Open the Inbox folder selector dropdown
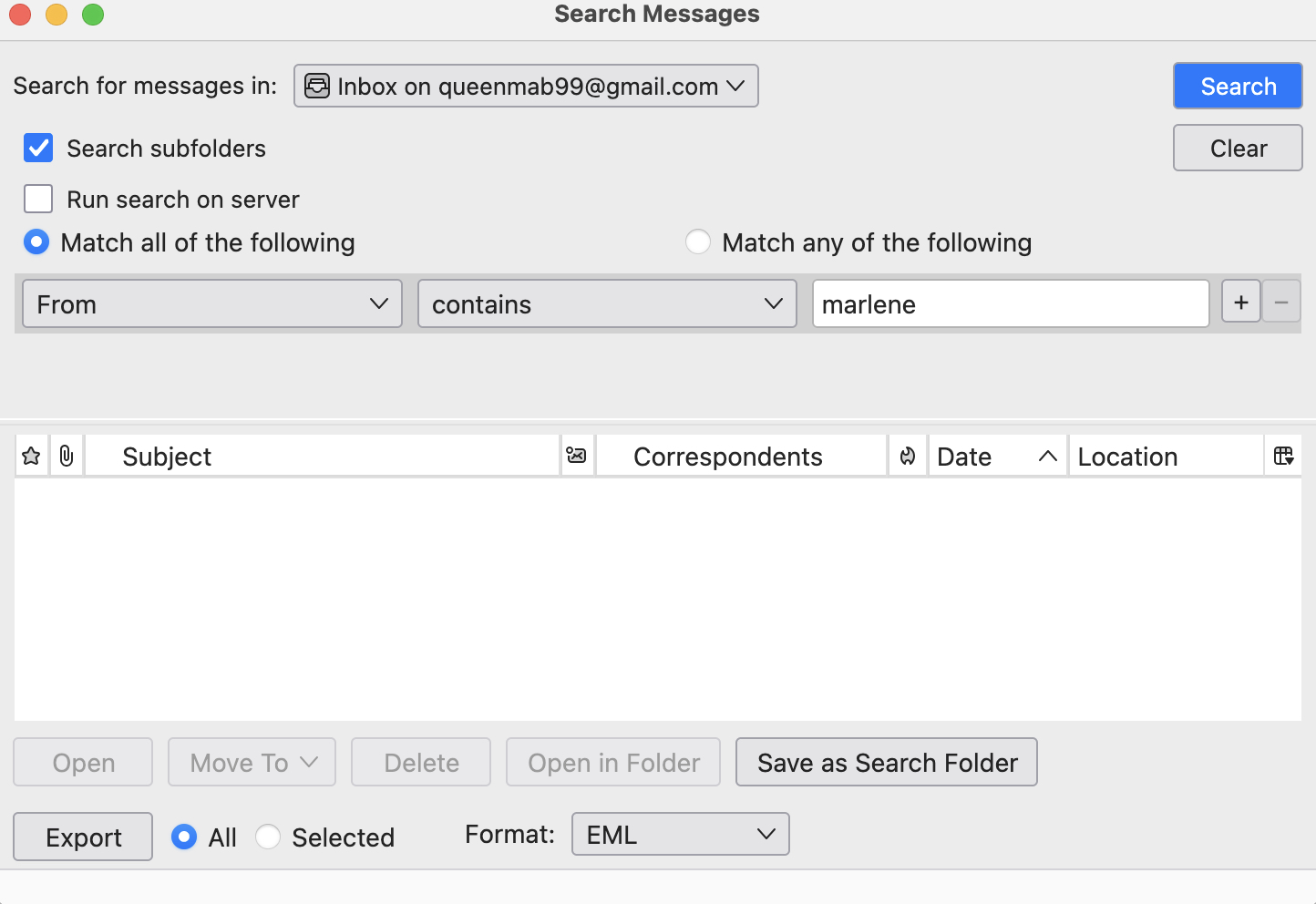Image resolution: width=1316 pixels, height=904 pixels. 526,87
